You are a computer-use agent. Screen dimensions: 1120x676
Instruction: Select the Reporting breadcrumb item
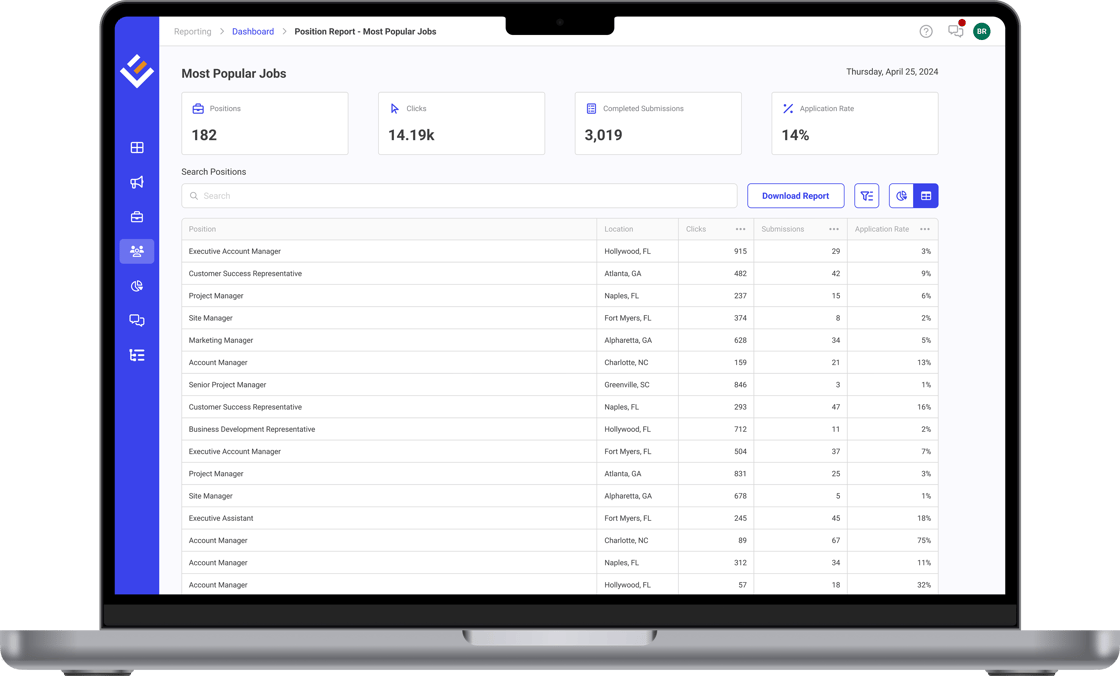point(192,31)
